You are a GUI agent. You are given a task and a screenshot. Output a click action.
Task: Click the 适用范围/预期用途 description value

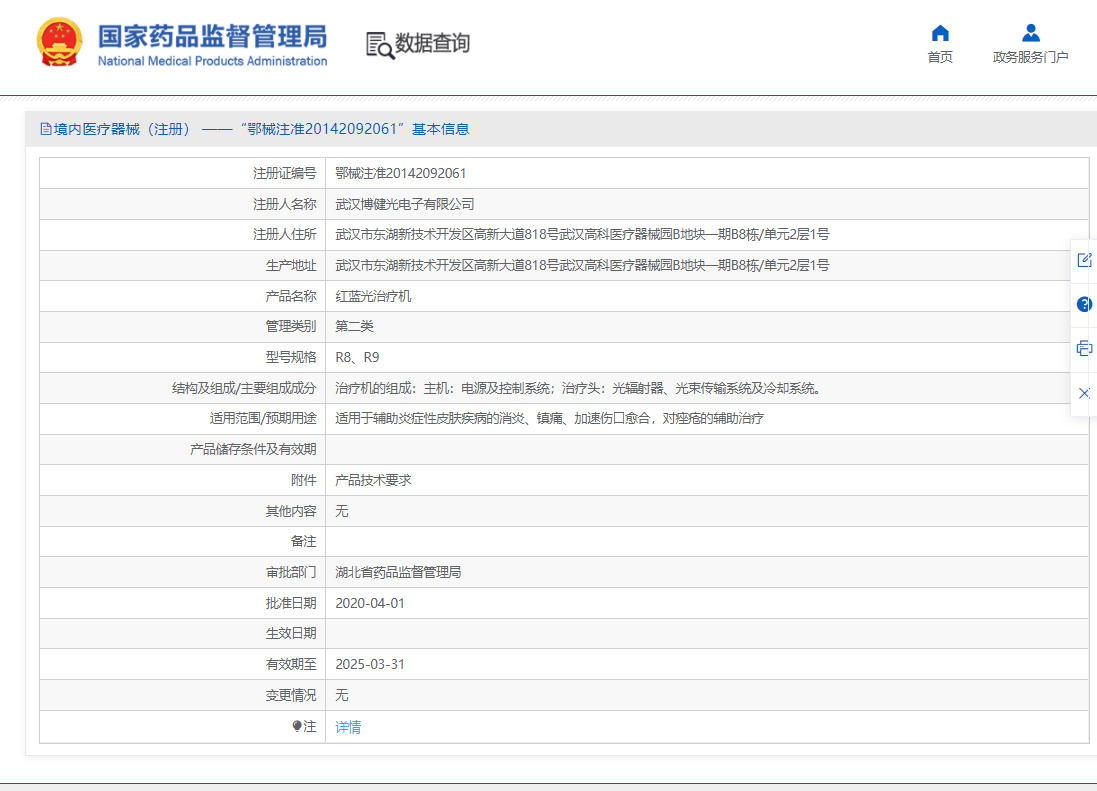pos(549,418)
